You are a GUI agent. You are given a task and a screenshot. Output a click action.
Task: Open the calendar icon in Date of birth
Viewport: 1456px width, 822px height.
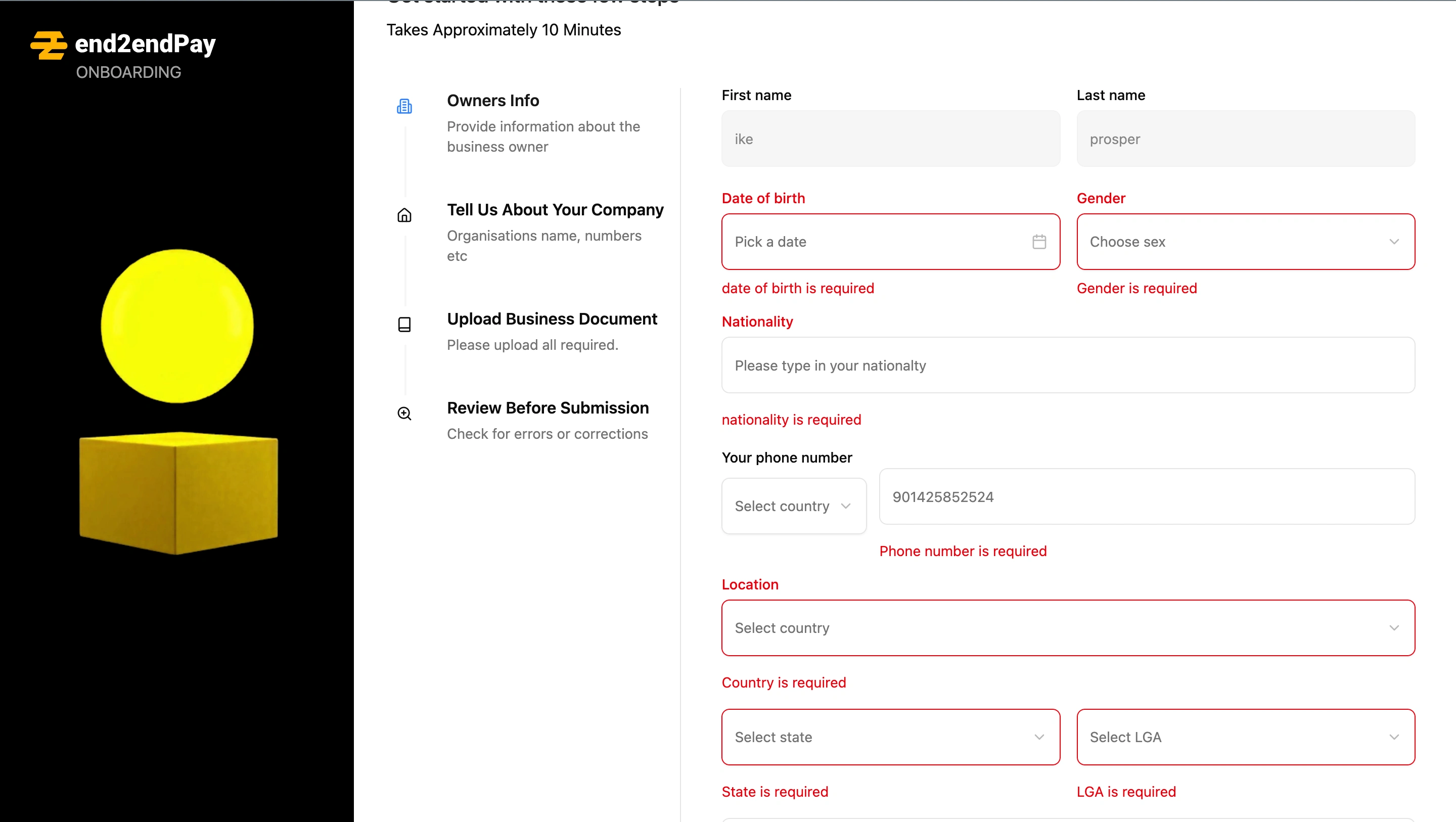click(x=1039, y=242)
